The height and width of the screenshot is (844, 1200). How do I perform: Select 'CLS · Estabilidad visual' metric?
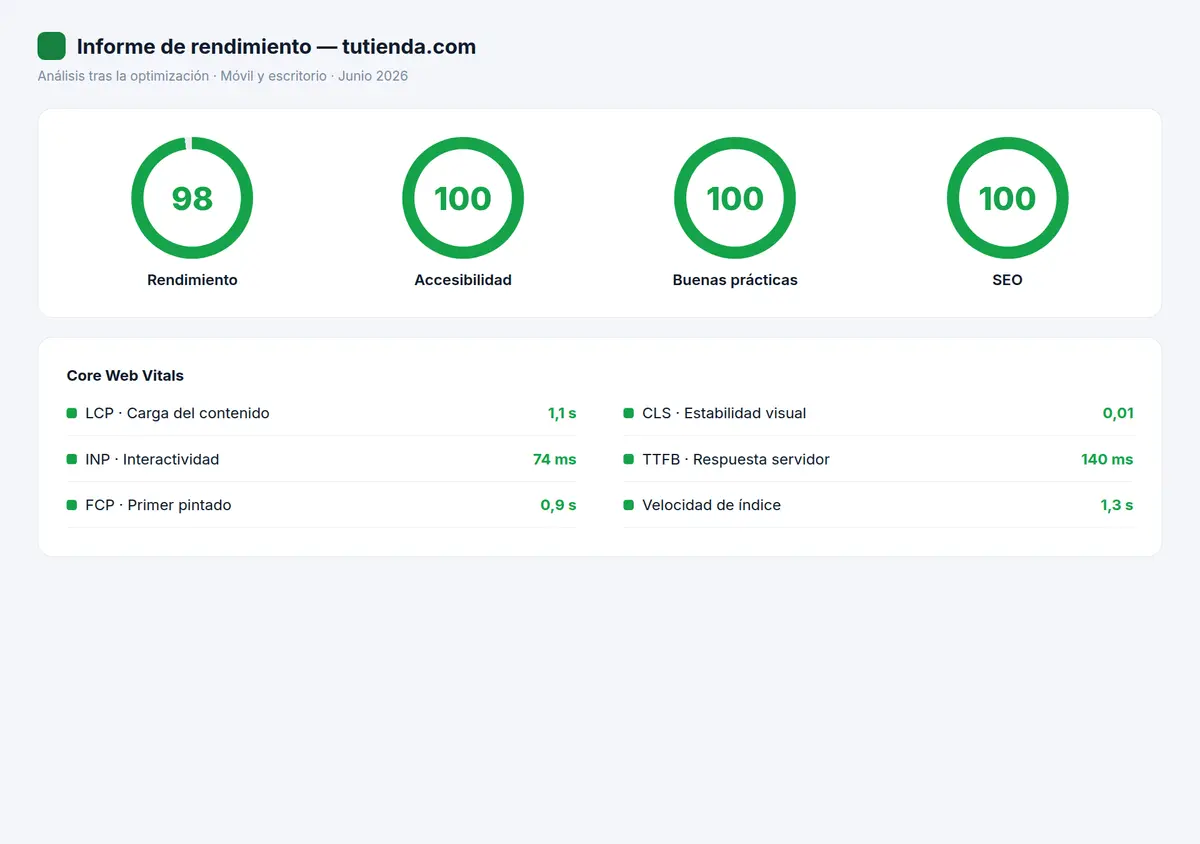point(724,413)
